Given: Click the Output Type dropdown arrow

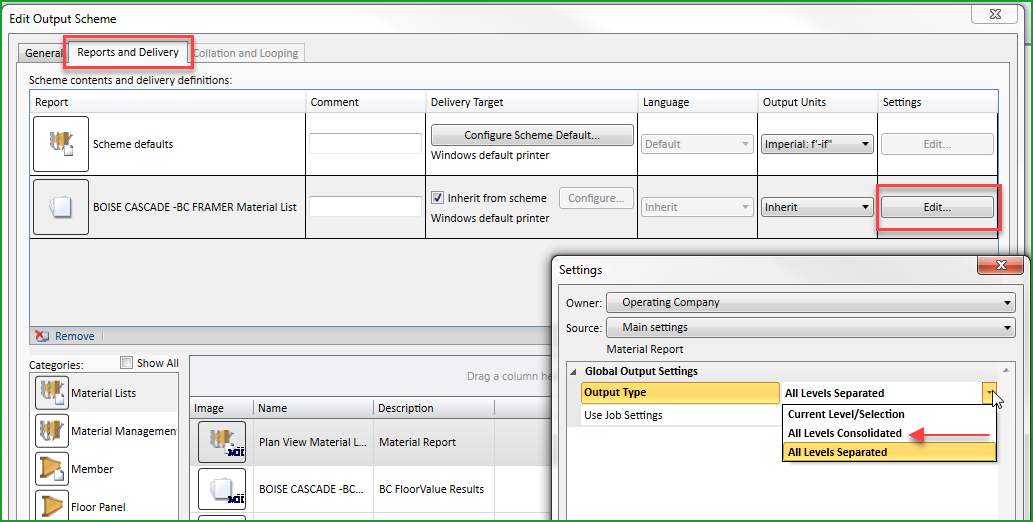Looking at the screenshot, I should [990, 393].
